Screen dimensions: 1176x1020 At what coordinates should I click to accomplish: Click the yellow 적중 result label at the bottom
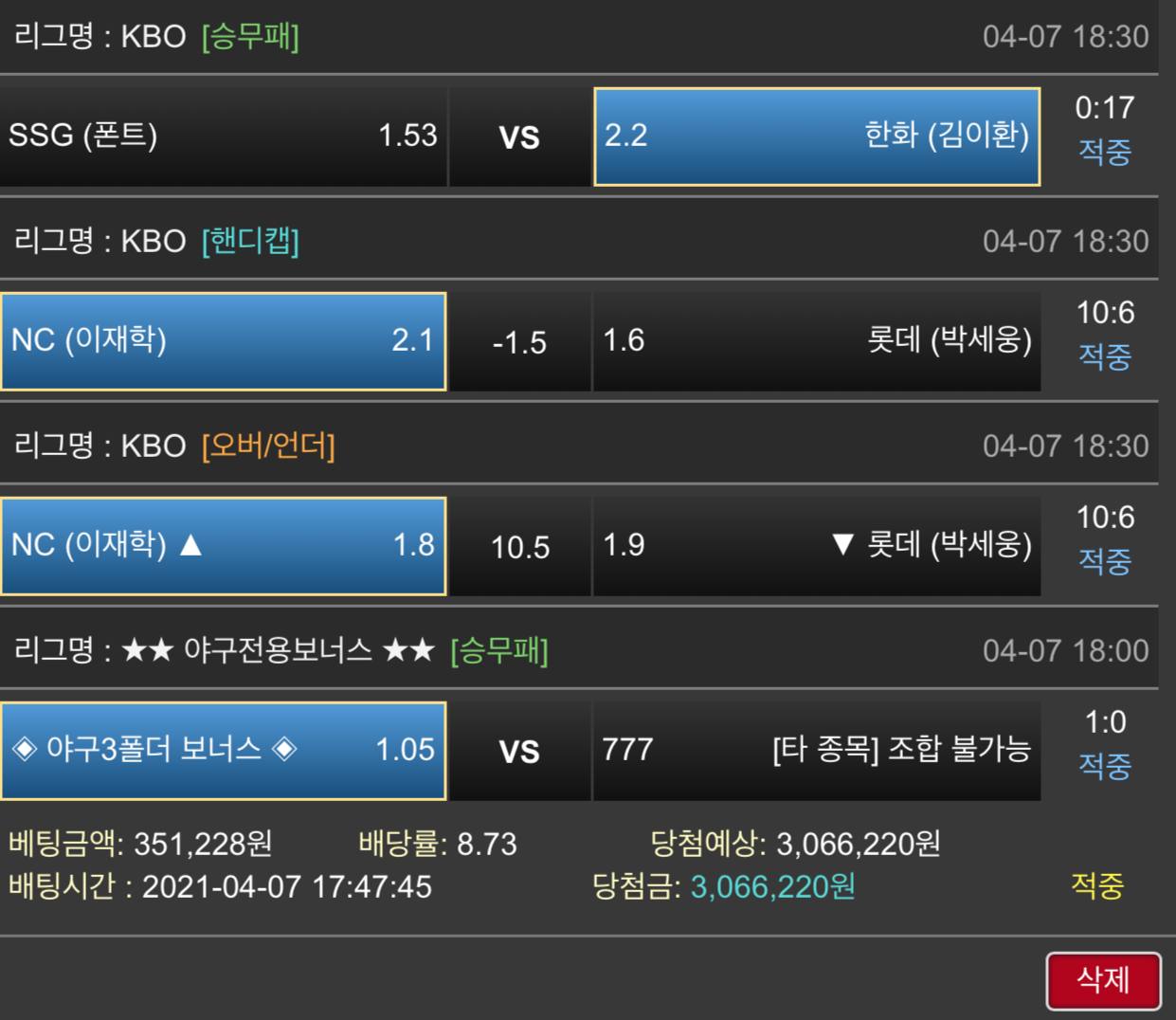pos(1097,886)
